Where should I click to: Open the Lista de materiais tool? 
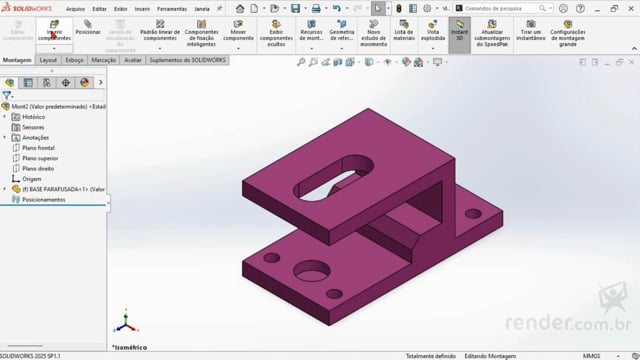(x=404, y=30)
